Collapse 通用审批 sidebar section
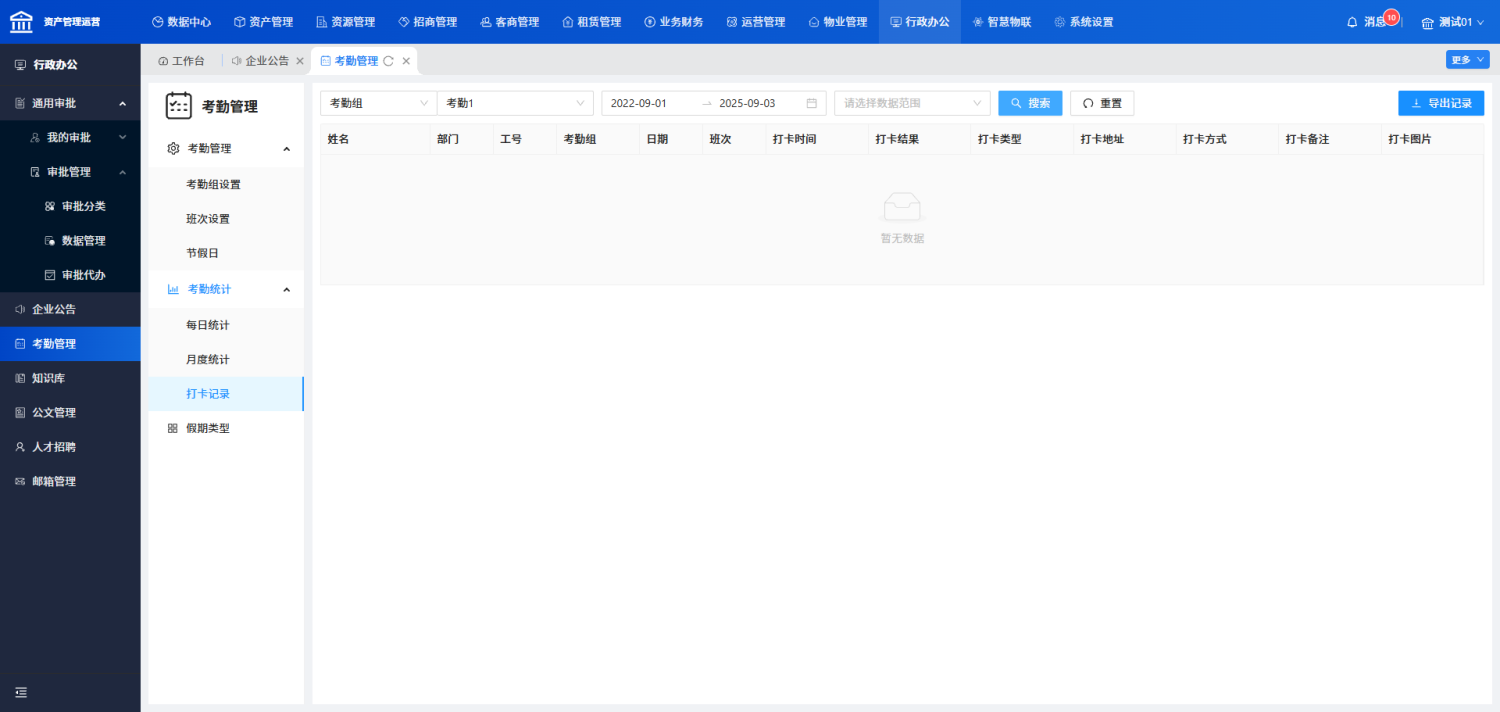The width and height of the screenshot is (1500, 712). (x=70, y=103)
